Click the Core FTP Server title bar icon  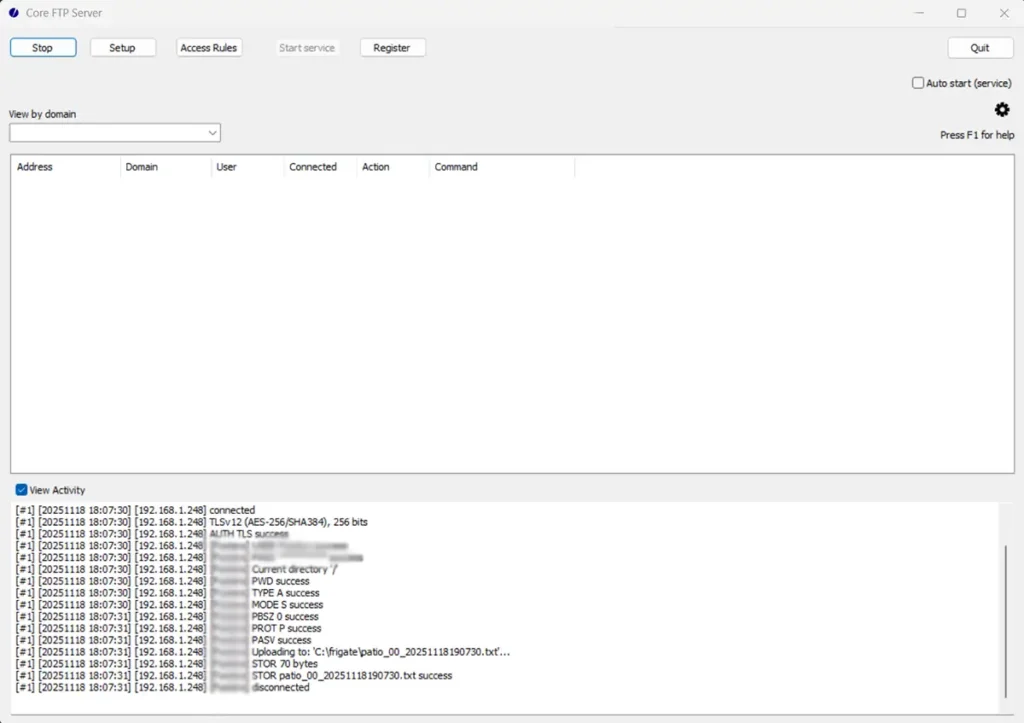tap(12, 12)
